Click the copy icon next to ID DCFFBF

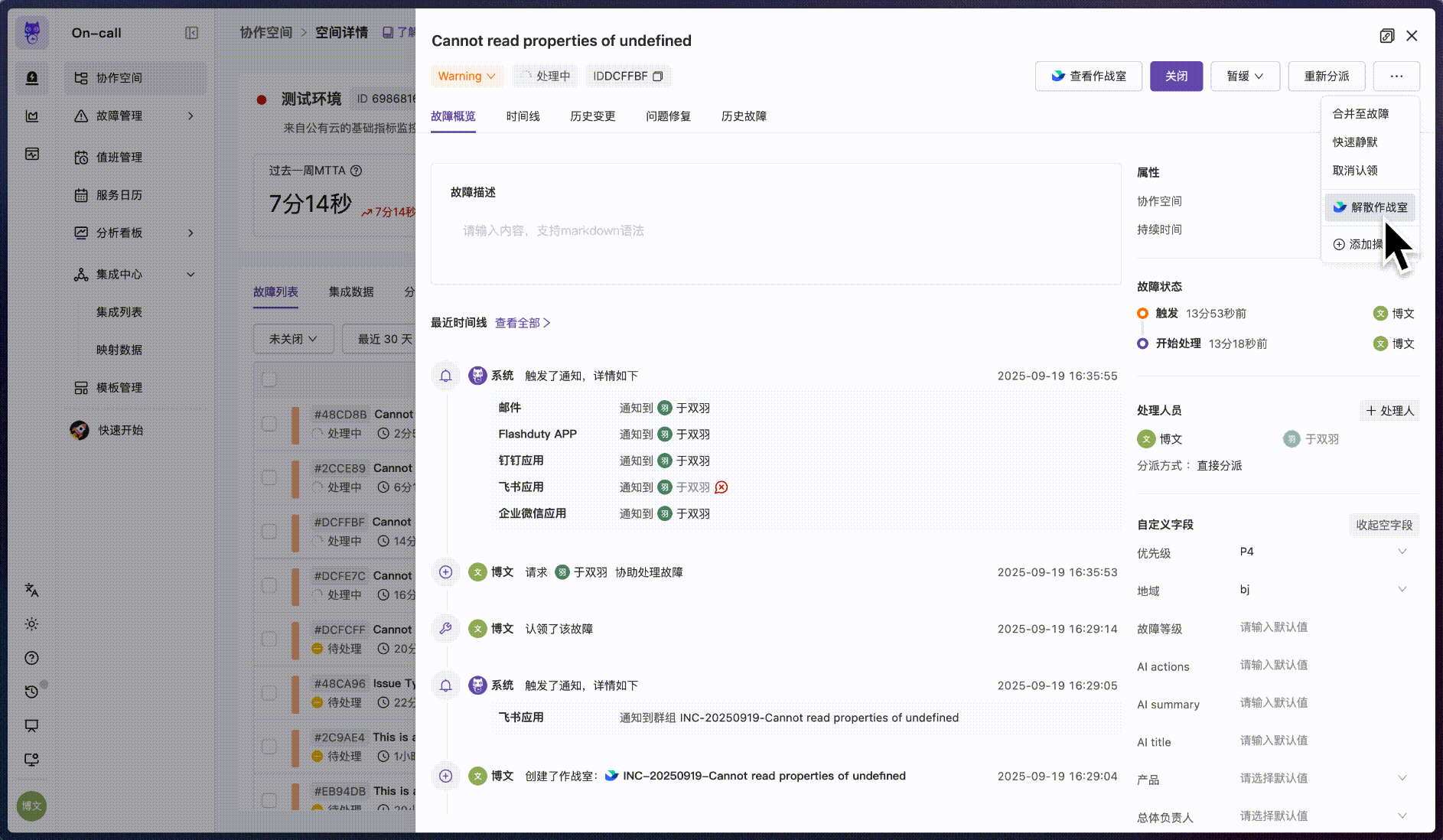pos(657,77)
